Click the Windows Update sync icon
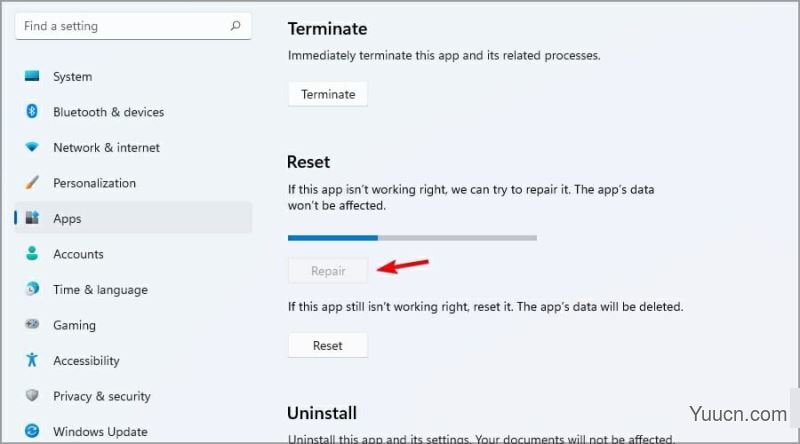The height and width of the screenshot is (444, 800). click(32, 431)
